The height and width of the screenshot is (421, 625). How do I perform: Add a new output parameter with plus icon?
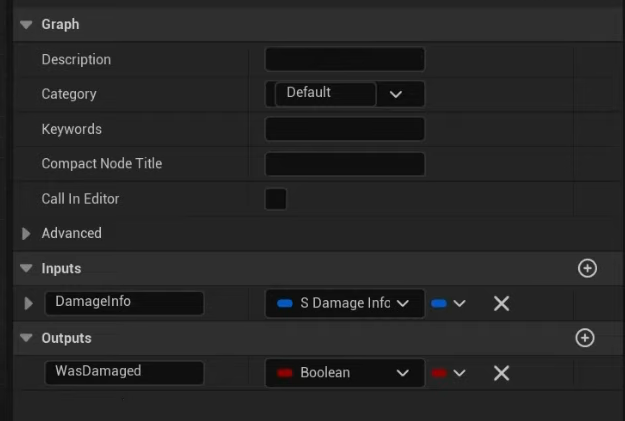[585, 338]
